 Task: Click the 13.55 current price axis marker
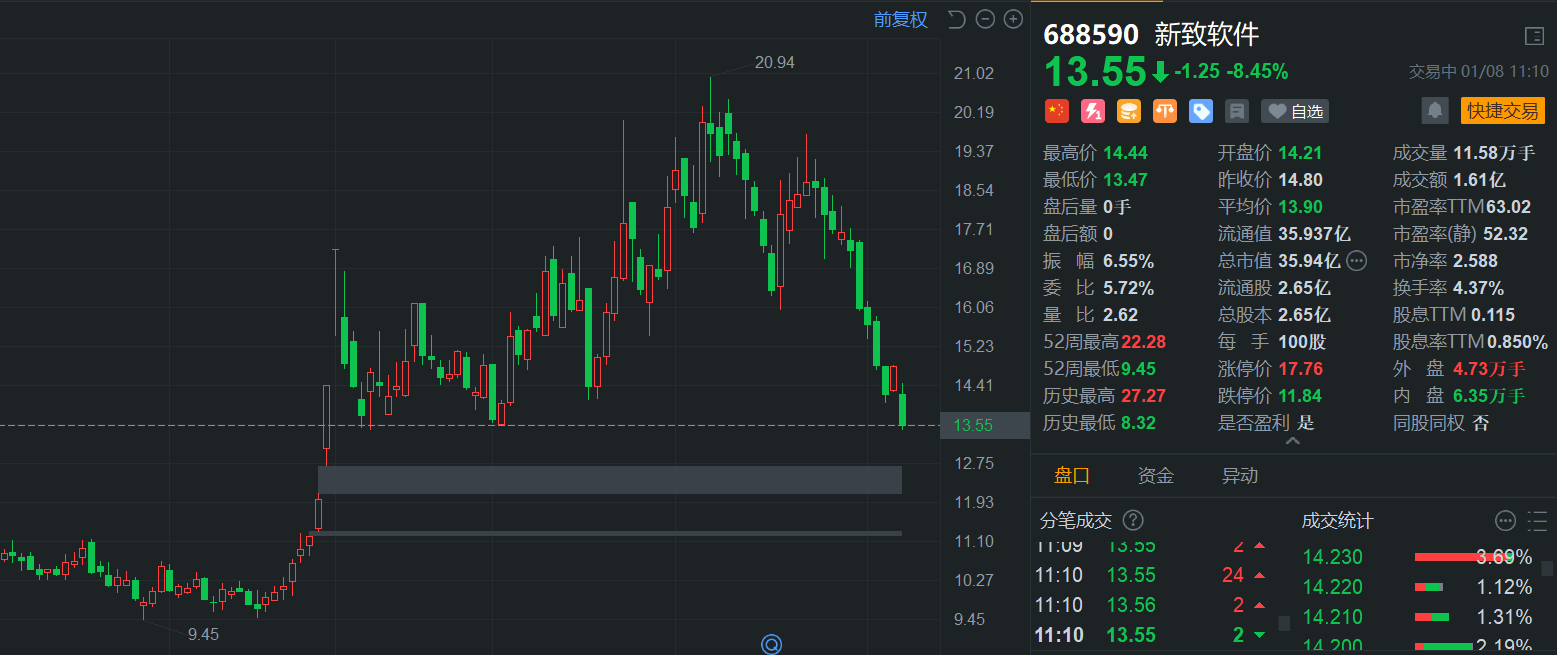(x=984, y=425)
